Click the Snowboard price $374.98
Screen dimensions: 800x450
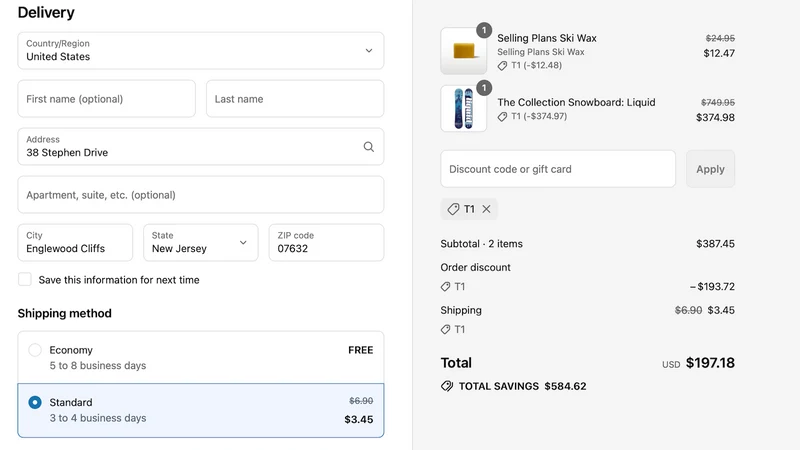click(715, 117)
